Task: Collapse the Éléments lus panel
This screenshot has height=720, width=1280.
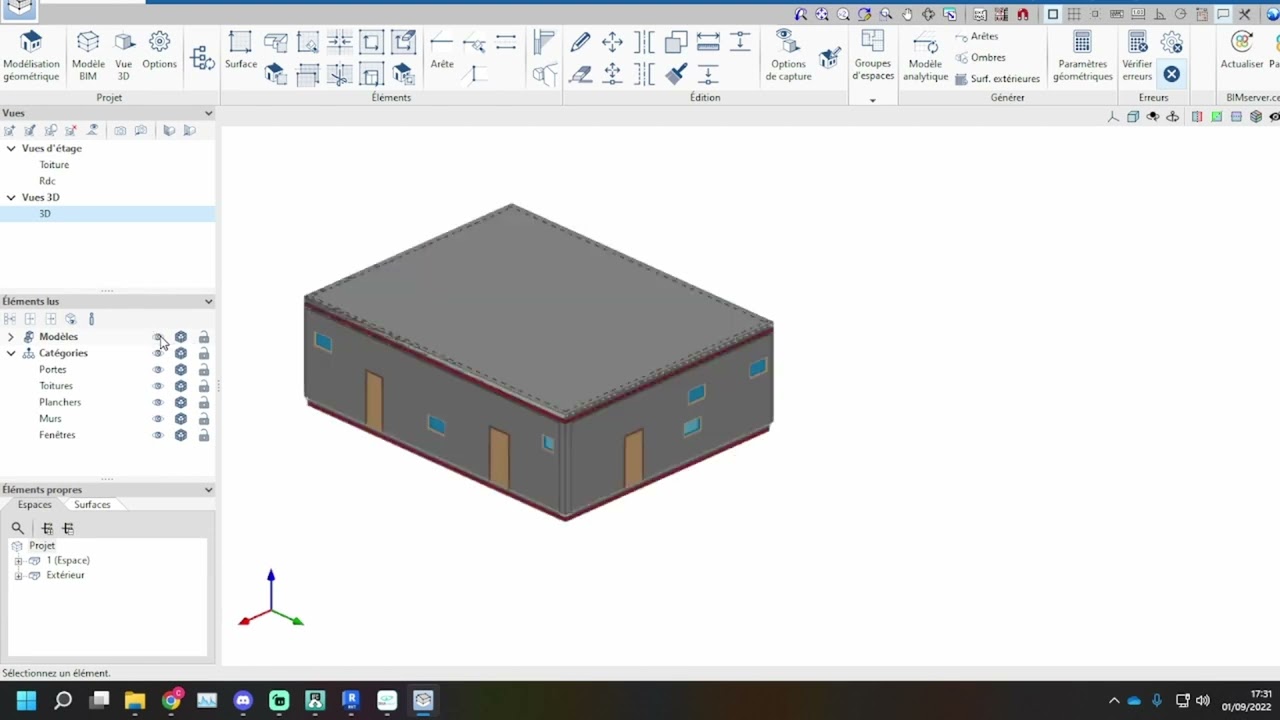Action: pyautogui.click(x=208, y=301)
